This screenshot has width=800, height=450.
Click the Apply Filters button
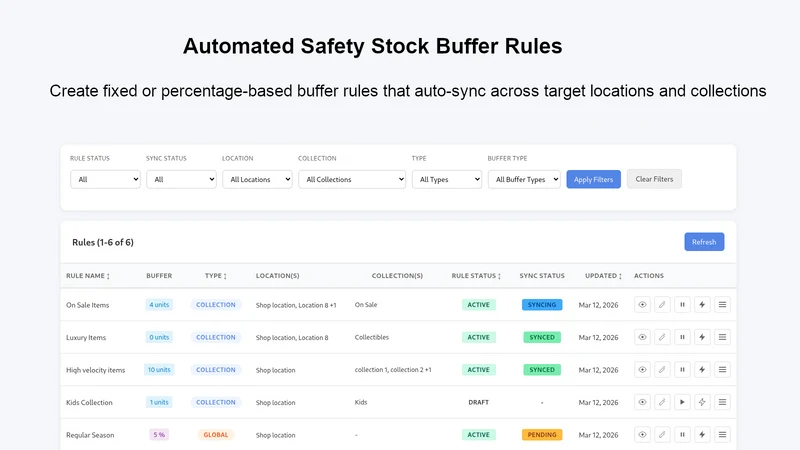(x=593, y=179)
